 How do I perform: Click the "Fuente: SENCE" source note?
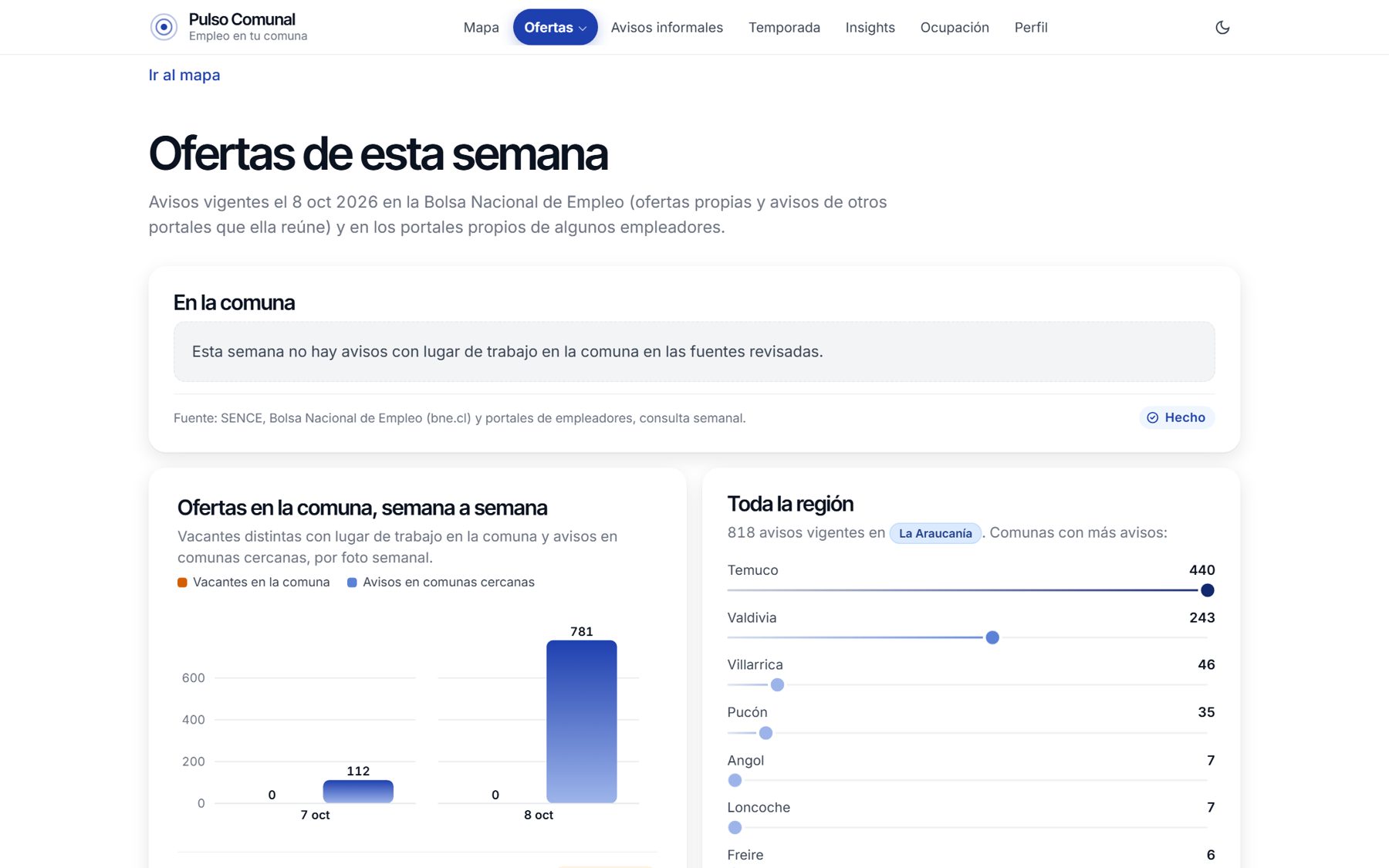point(460,418)
